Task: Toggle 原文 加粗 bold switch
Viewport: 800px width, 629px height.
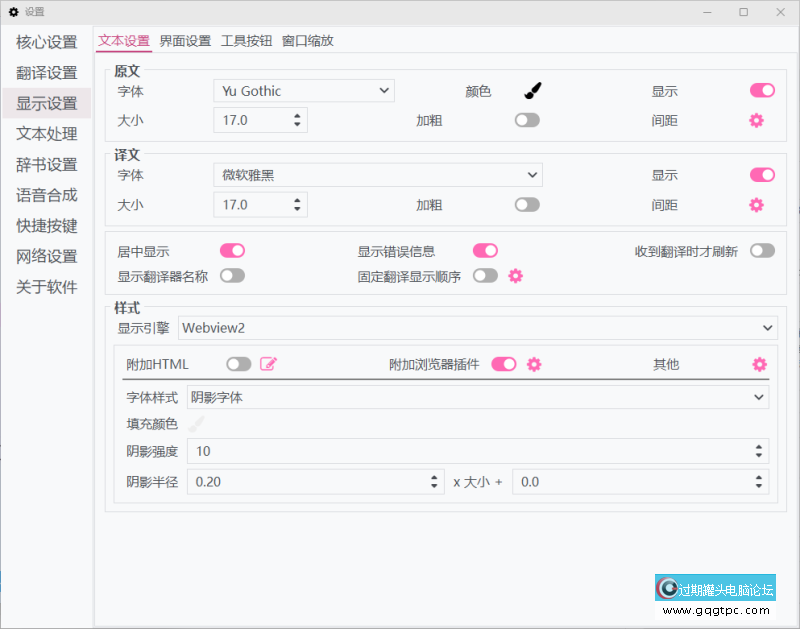Action: coord(527,120)
